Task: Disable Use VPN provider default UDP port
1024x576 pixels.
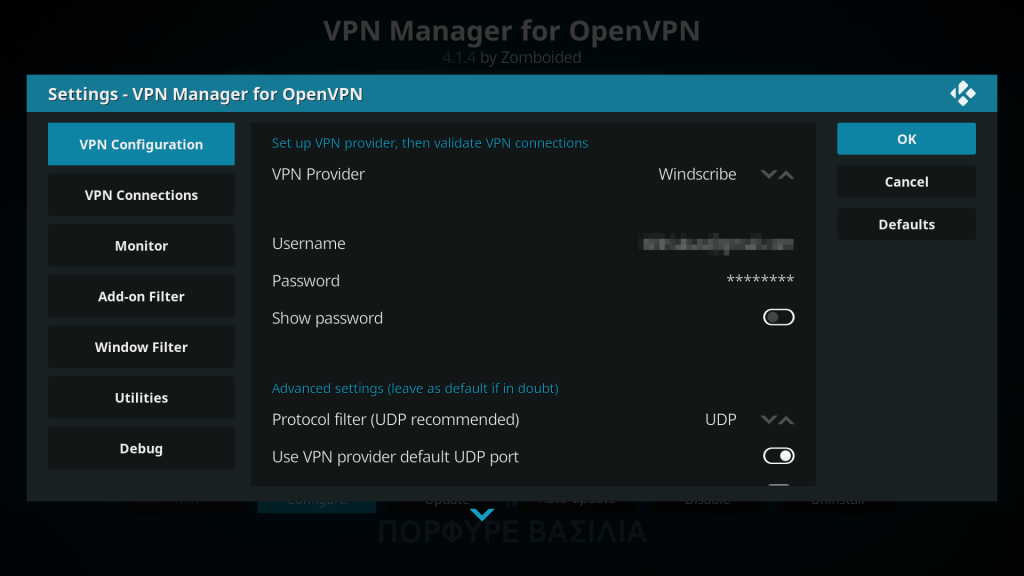Action: pyautogui.click(x=778, y=457)
